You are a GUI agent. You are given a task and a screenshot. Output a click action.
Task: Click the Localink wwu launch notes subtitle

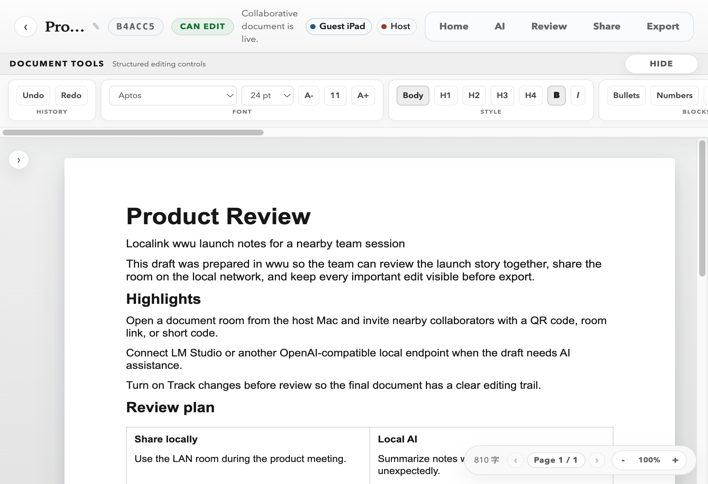coord(266,243)
